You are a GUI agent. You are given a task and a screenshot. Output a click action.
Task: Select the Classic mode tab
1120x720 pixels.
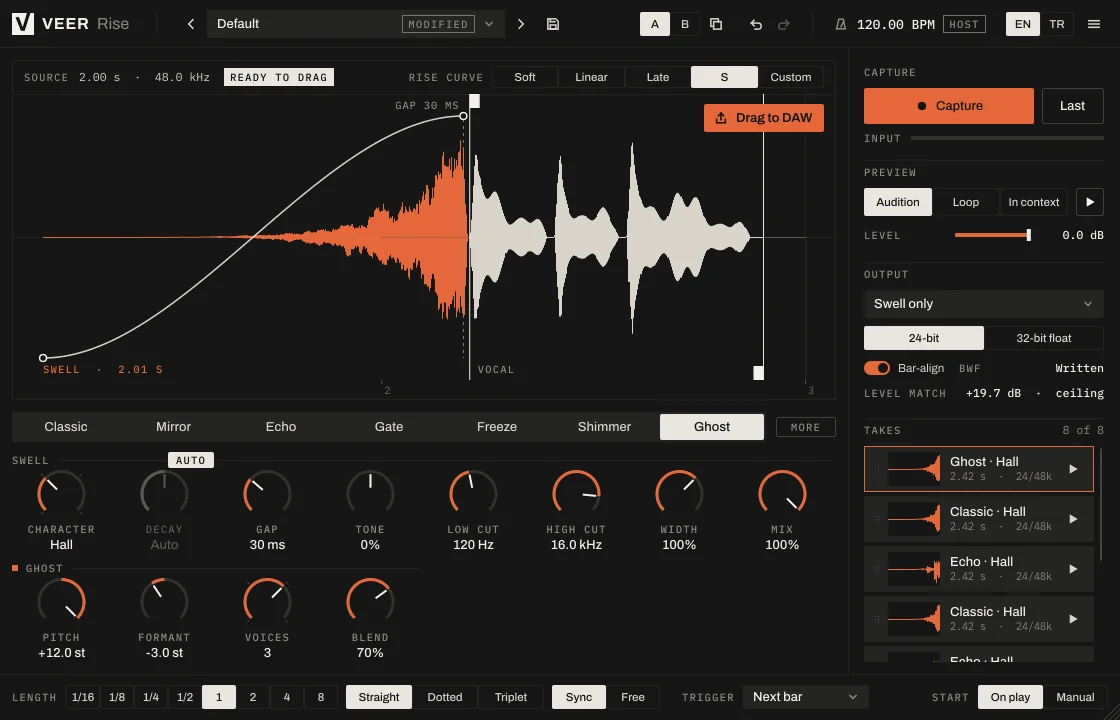(66, 427)
